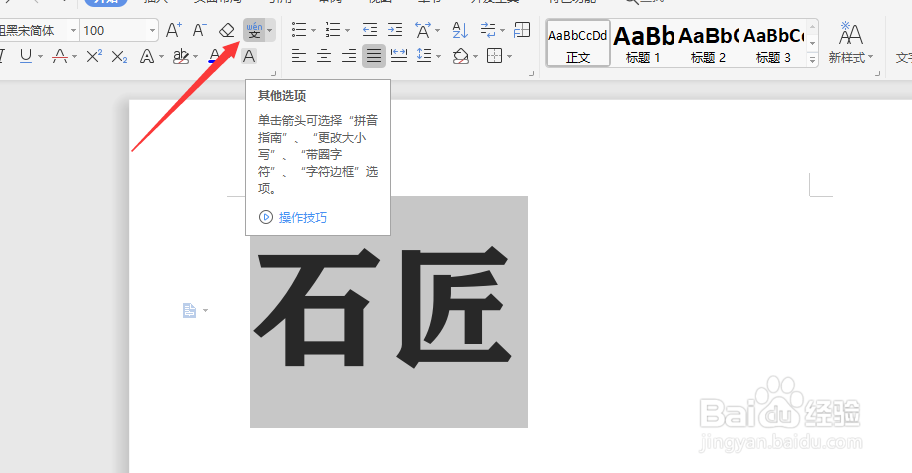This screenshot has height=473, width=912.
Task: Open font dialog launcher corner icon
Action: pos(273,73)
